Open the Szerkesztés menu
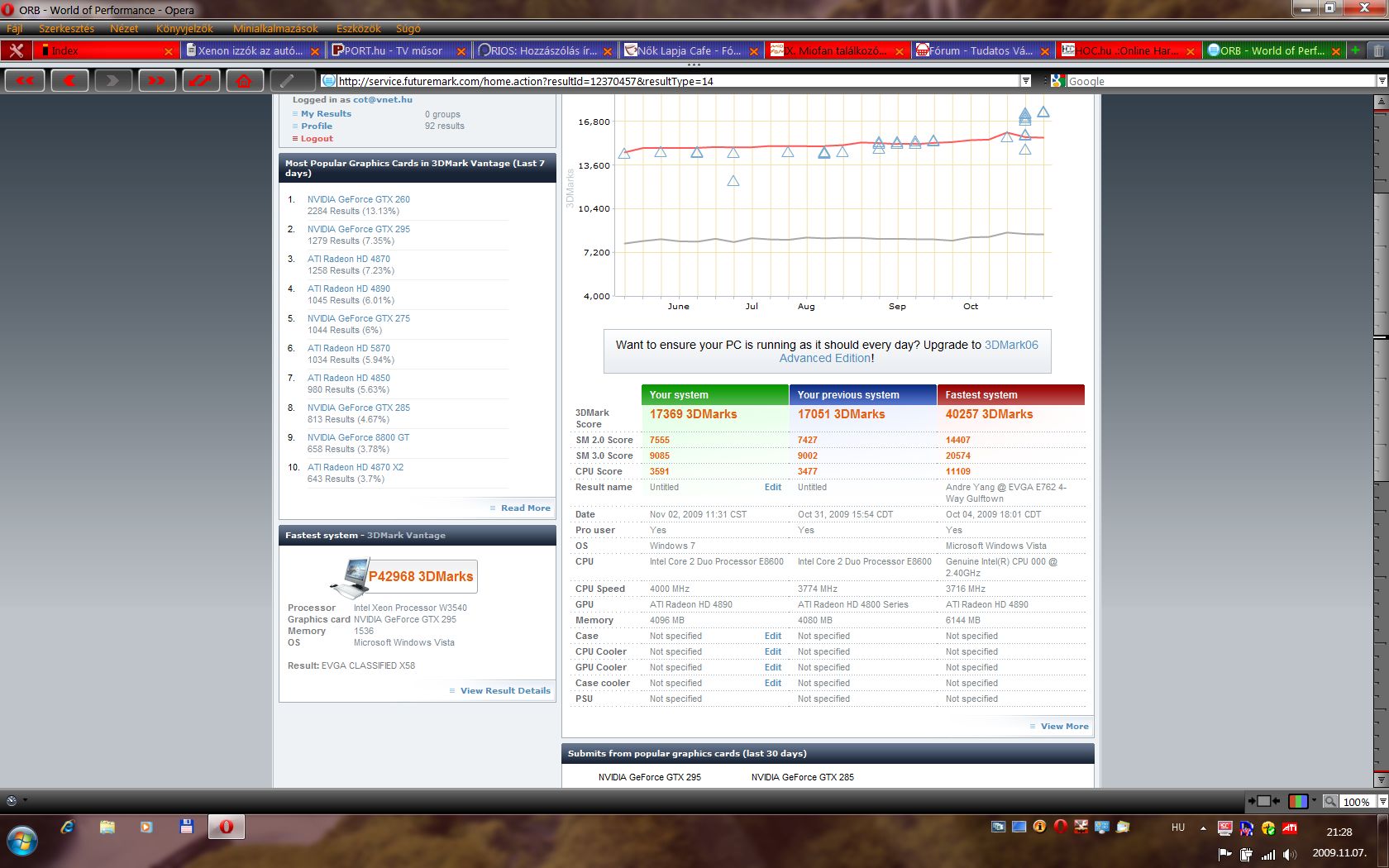1389x868 pixels. point(66,28)
